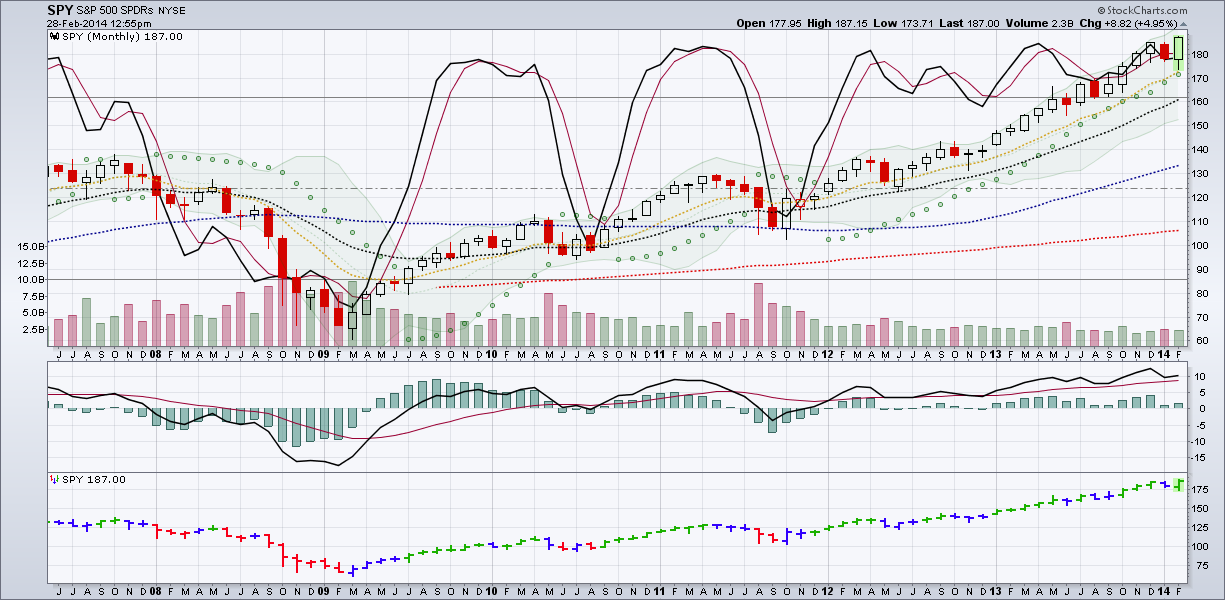Click the 2.5B volume scale label
The width and height of the screenshot is (1225, 600).
33,329
